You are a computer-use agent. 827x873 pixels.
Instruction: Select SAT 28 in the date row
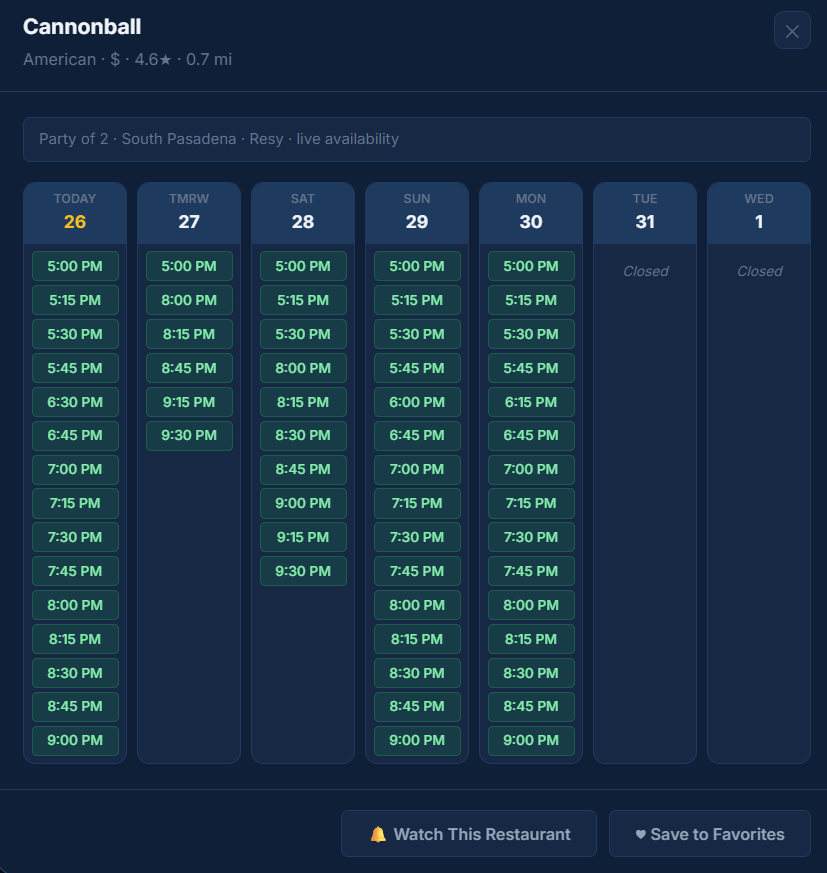pyautogui.click(x=302, y=211)
